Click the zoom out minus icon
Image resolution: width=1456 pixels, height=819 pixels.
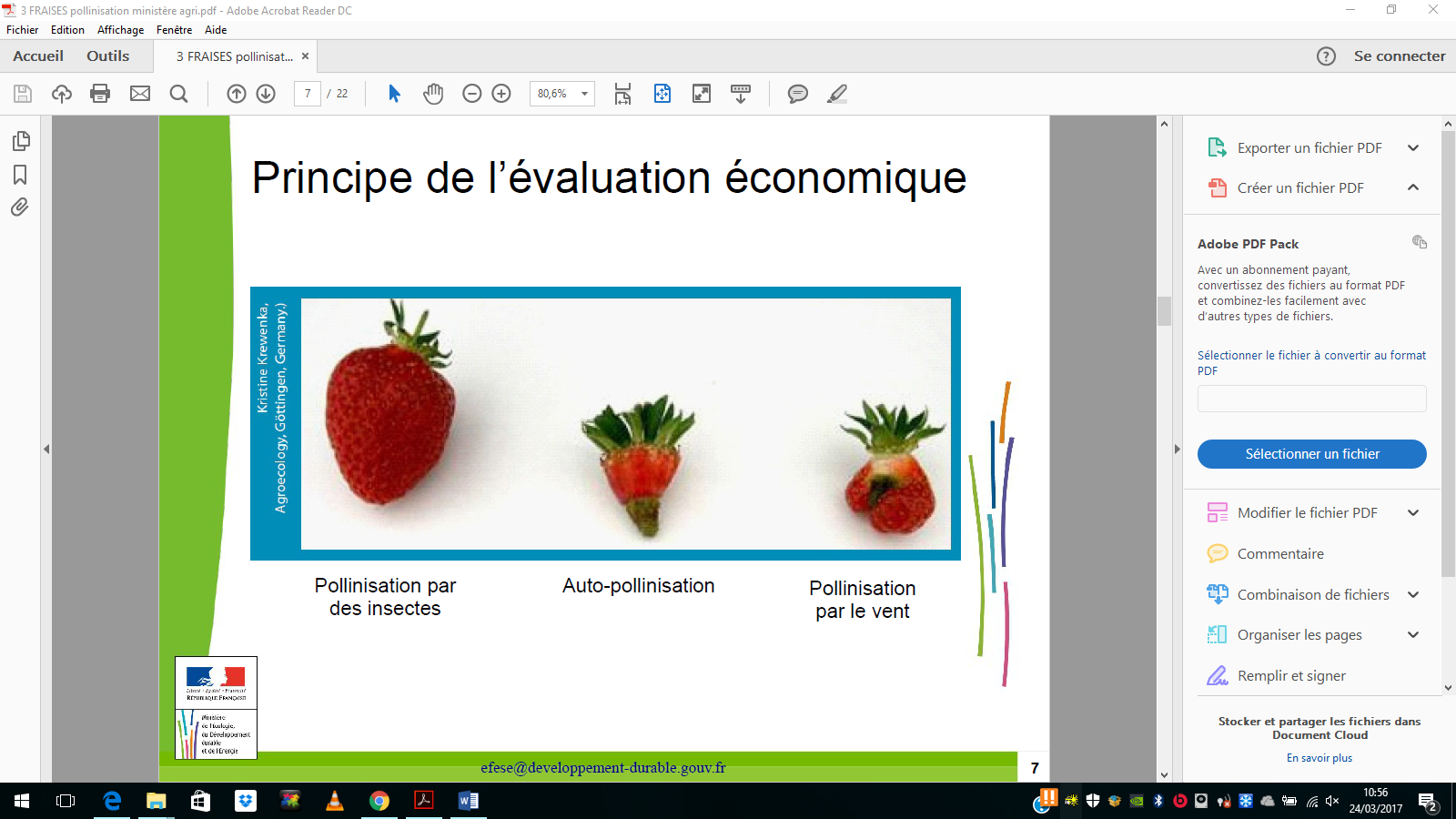pos(471,94)
